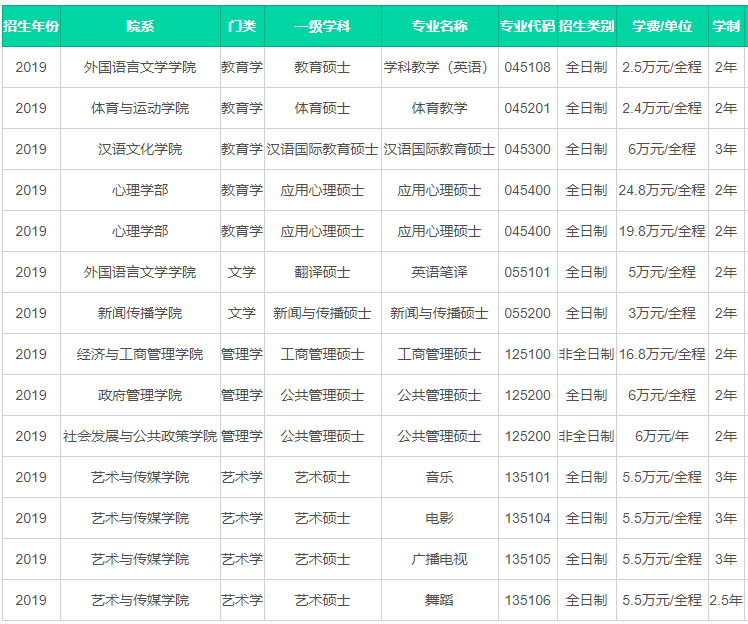The width and height of the screenshot is (748, 624).
Task: Select the 体育与运动学院 cell
Action: (140, 108)
